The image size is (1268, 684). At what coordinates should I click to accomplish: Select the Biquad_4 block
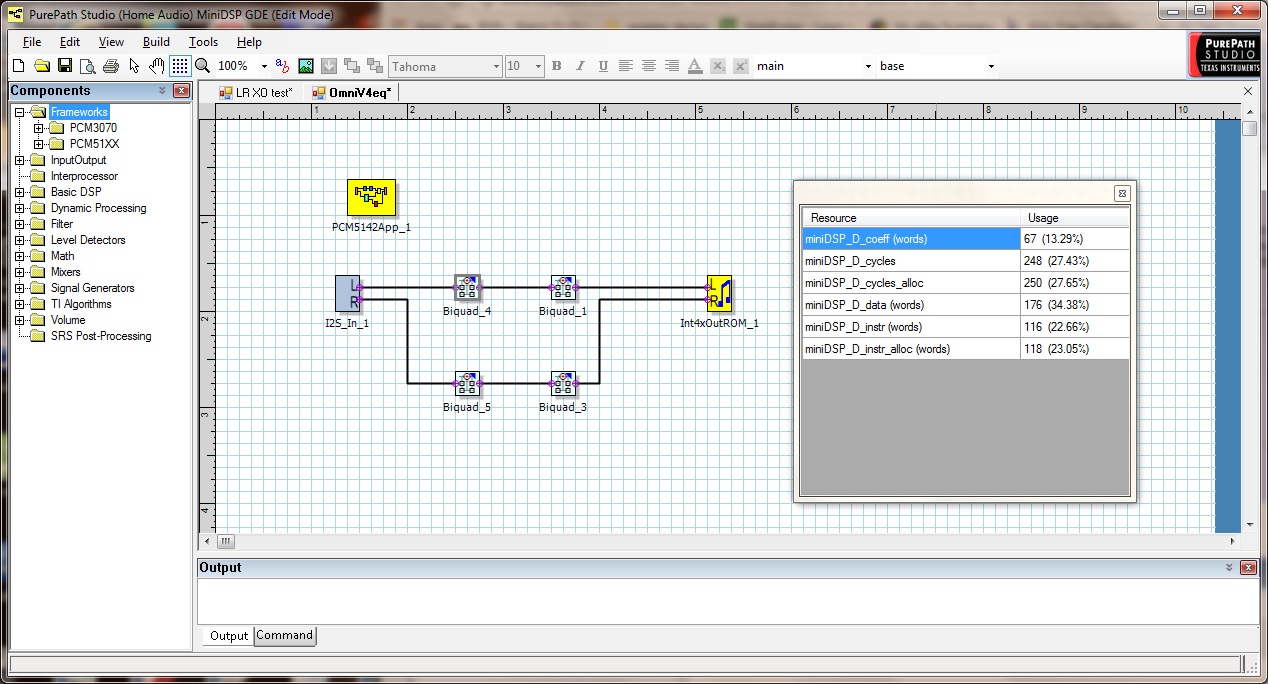coord(467,288)
